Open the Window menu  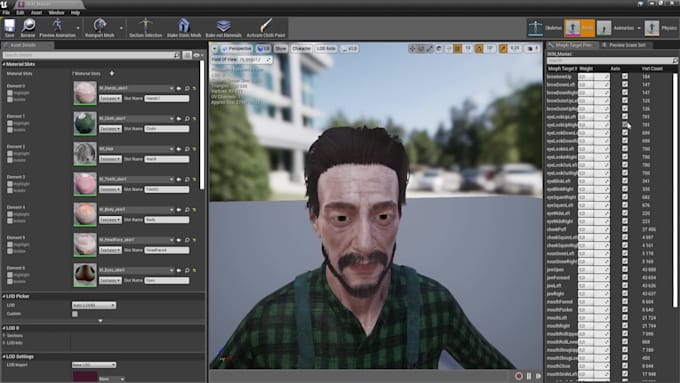click(56, 13)
